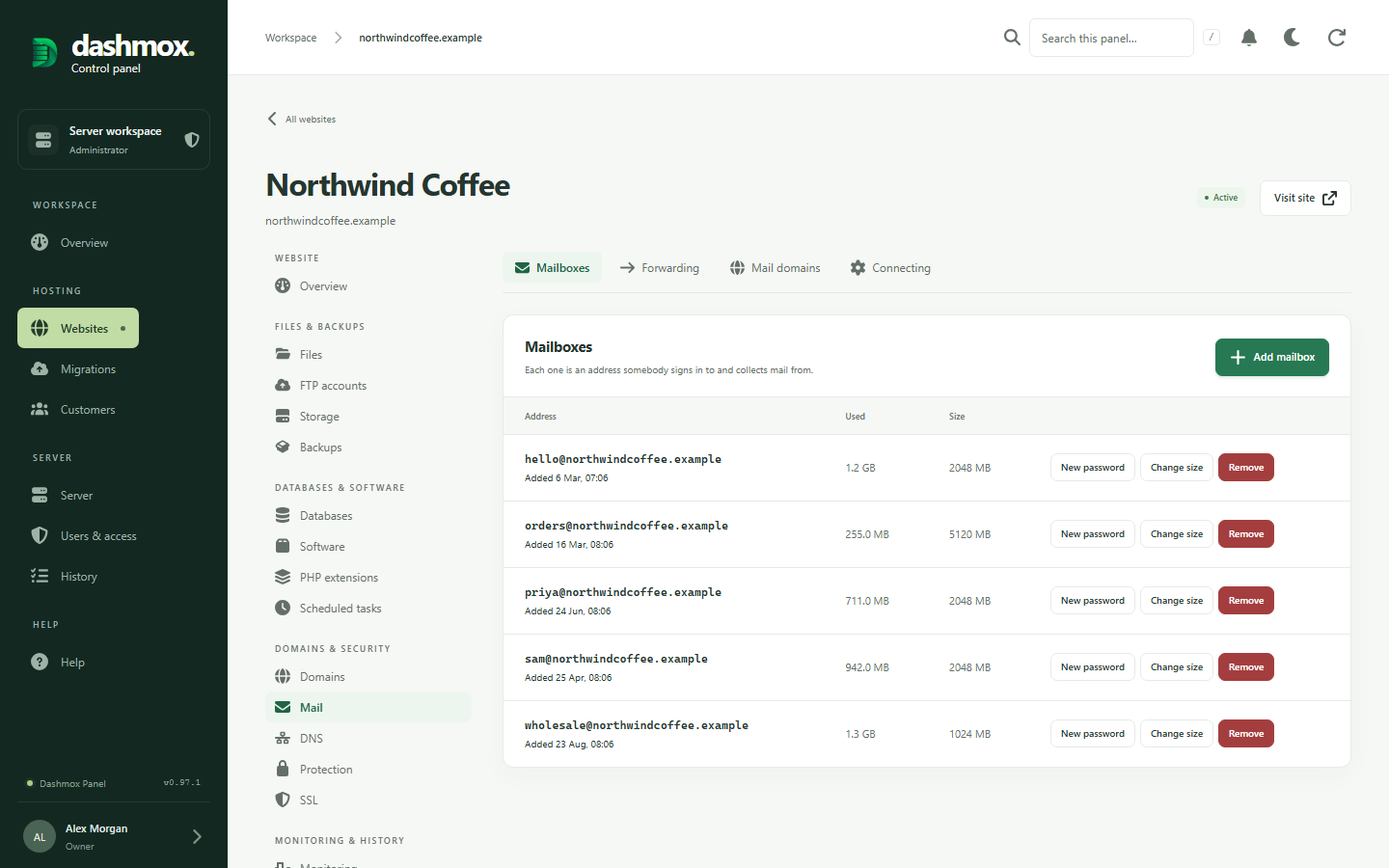Open Visit site external link
This screenshot has width=1389, height=868.
[1305, 198]
